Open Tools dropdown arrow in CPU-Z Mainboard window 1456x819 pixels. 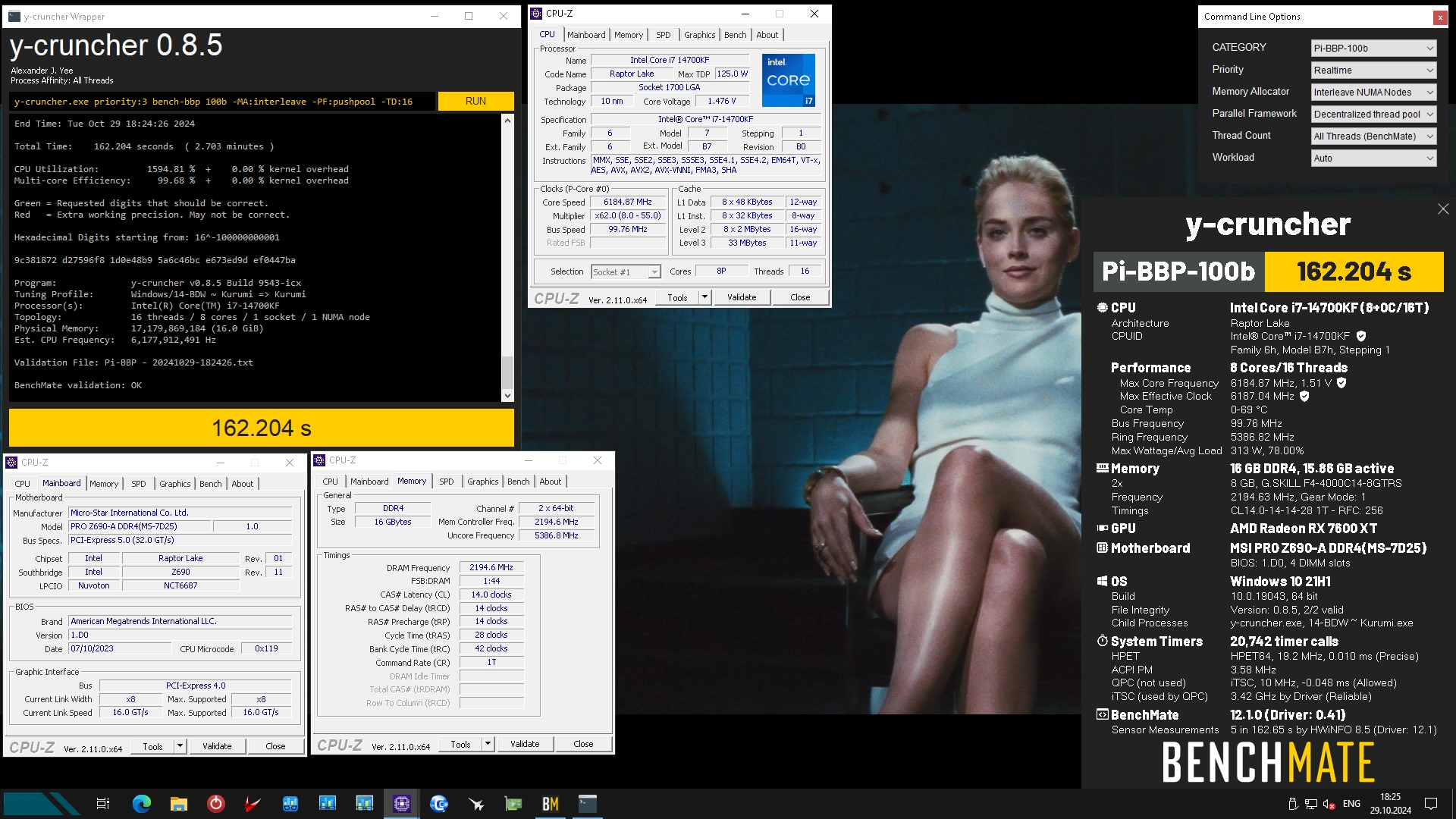(x=180, y=746)
